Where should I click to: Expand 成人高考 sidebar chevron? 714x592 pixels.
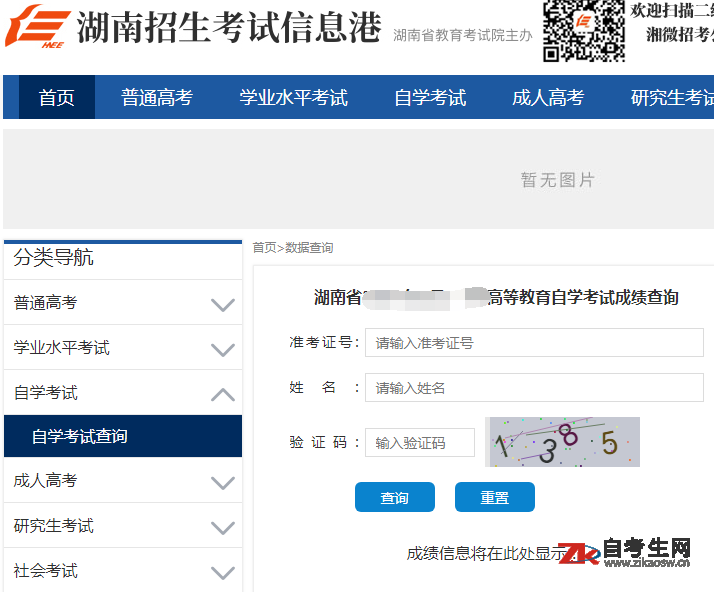[223, 482]
